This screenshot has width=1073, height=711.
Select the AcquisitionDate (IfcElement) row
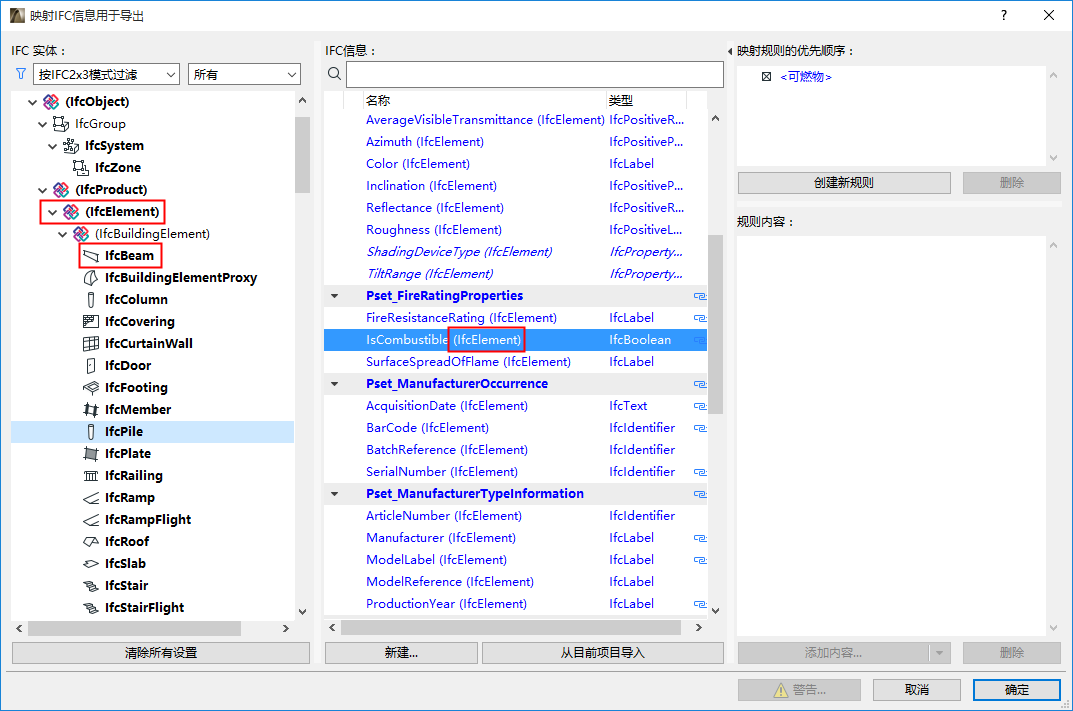pos(515,406)
